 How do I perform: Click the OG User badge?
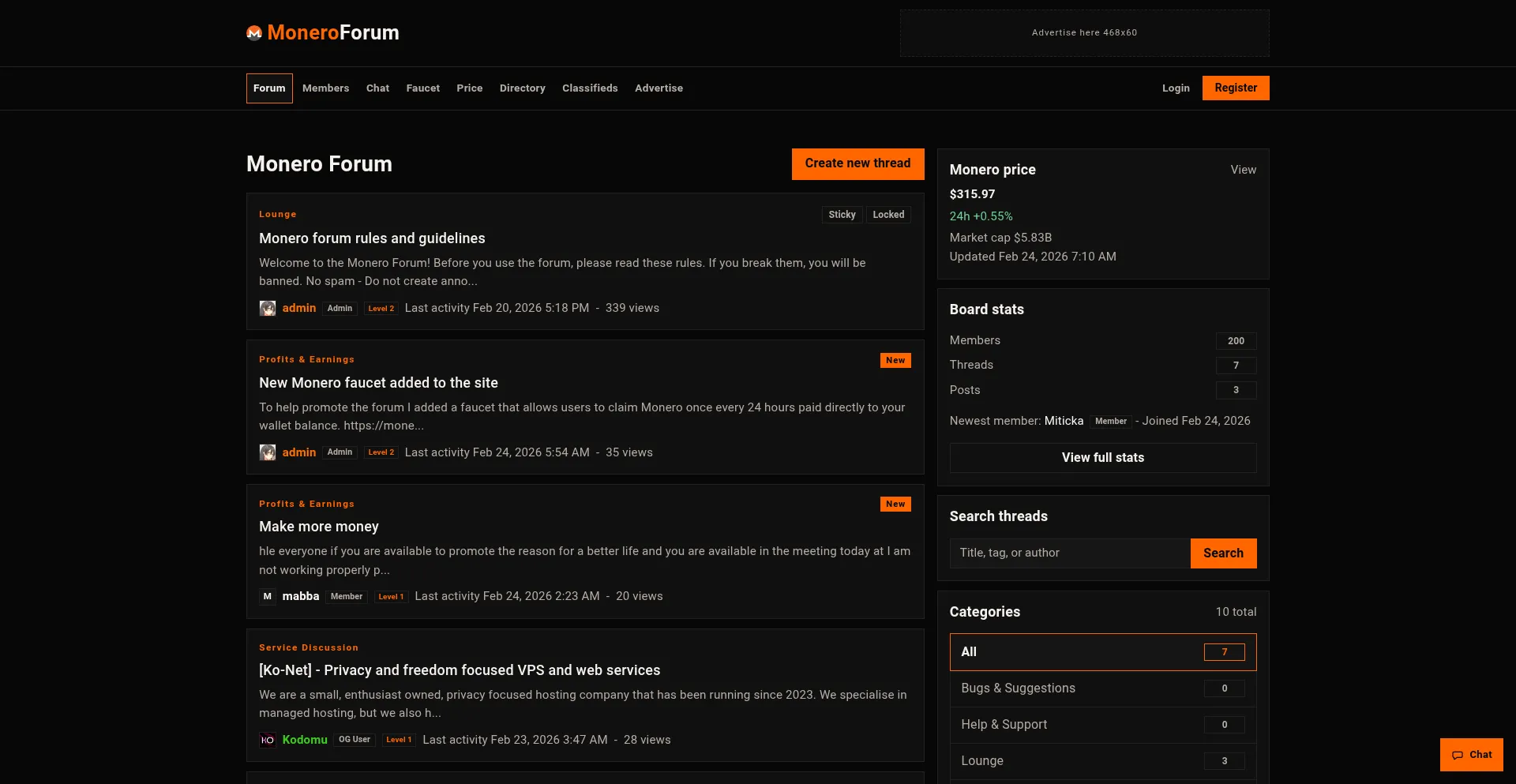tap(355, 740)
